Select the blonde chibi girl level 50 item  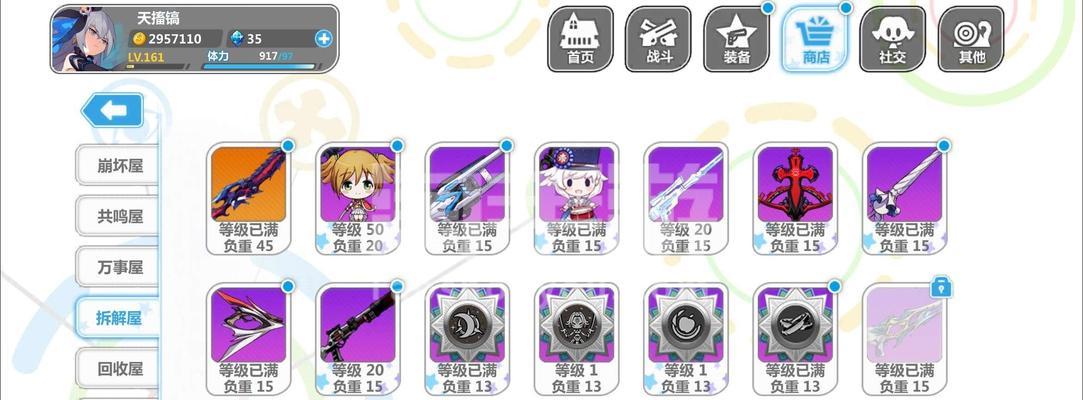pyautogui.click(x=358, y=199)
